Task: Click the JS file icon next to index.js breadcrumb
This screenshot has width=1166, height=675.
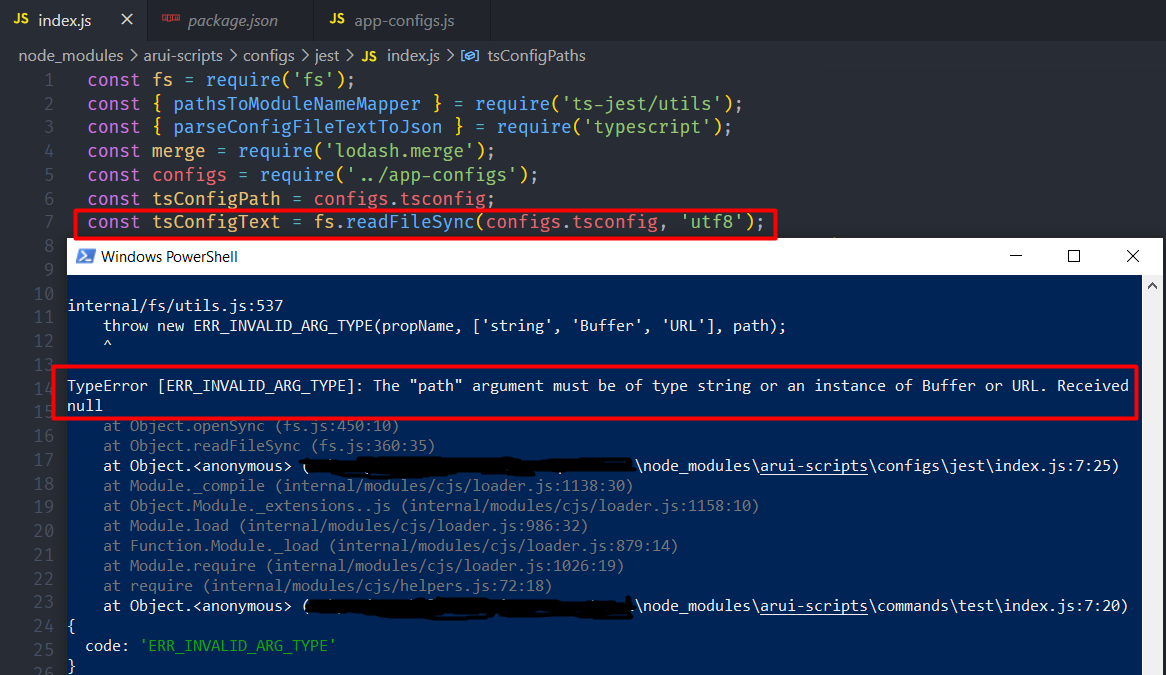Action: (x=367, y=56)
